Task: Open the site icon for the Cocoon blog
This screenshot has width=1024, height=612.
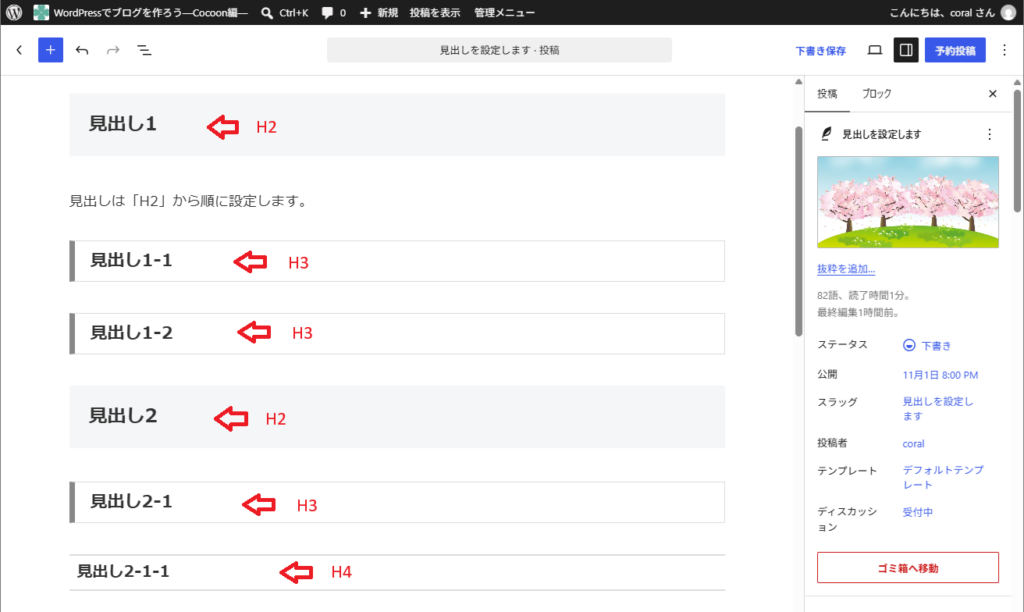Action: point(41,12)
